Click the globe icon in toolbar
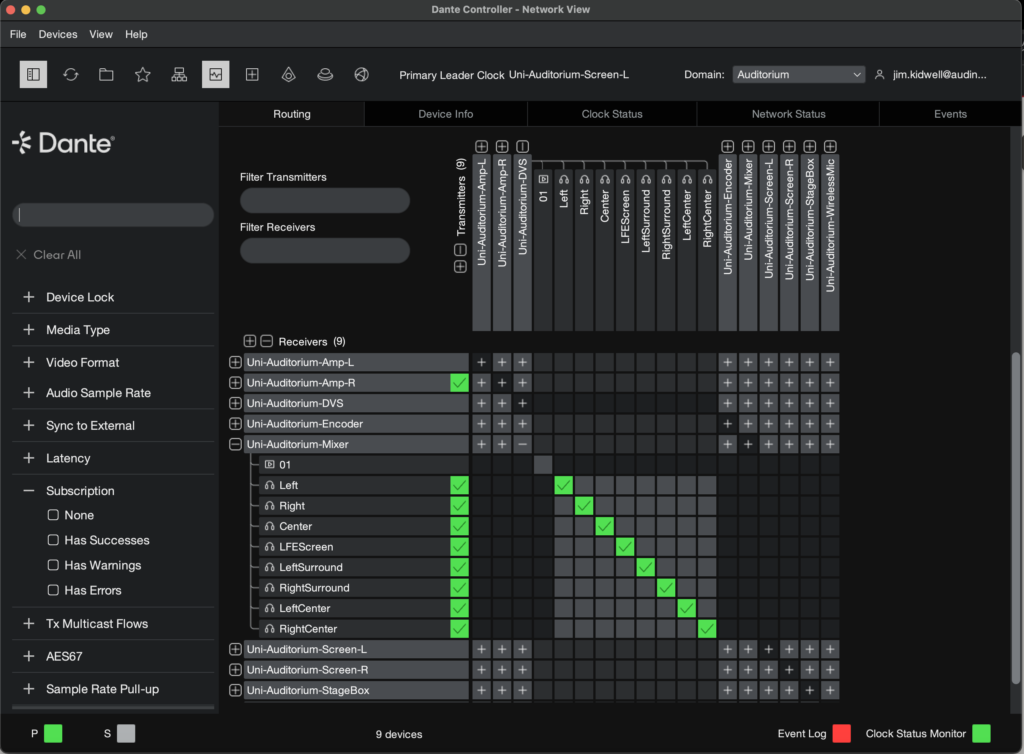This screenshot has height=754, width=1024. 361,75
